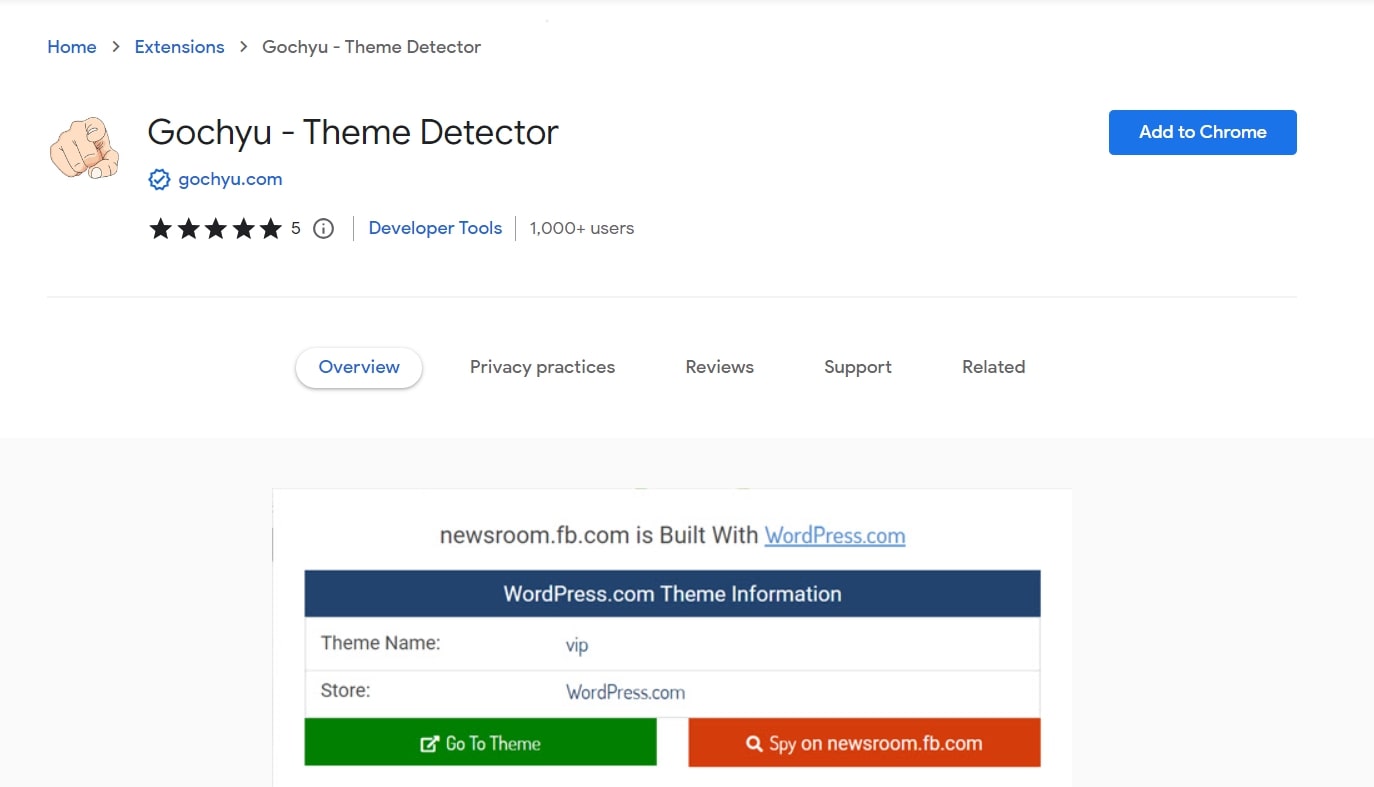Click the Gochyu - Theme Detector title heading
This screenshot has width=1374, height=787.
[352, 132]
